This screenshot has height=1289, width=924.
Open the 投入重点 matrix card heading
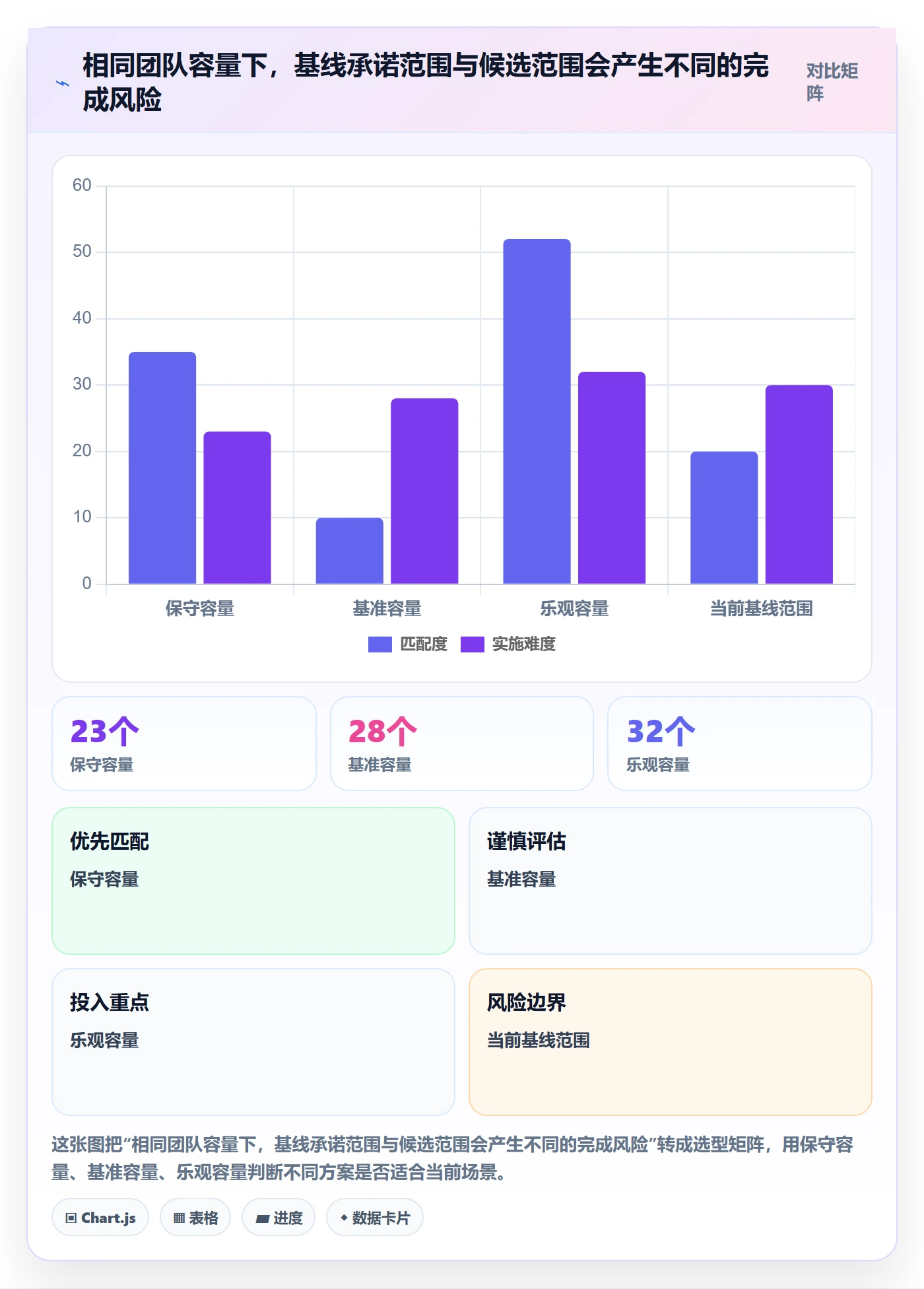(x=110, y=1002)
